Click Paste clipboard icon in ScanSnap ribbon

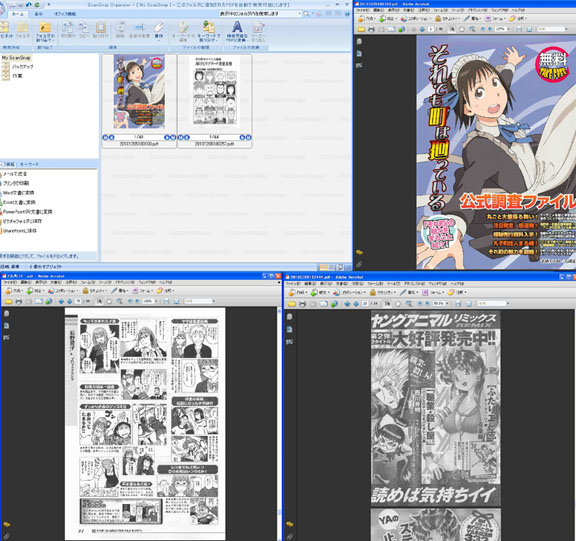pyautogui.click(x=101, y=28)
